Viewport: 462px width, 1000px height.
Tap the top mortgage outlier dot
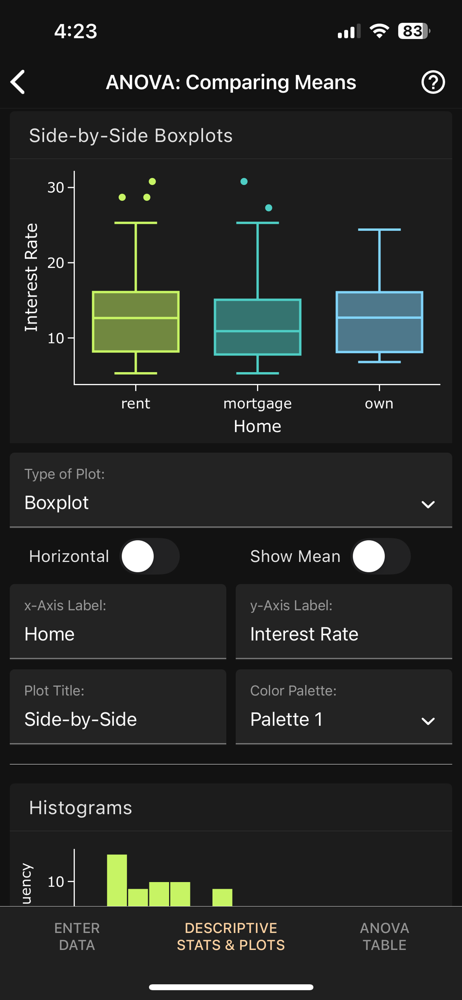(x=244, y=182)
